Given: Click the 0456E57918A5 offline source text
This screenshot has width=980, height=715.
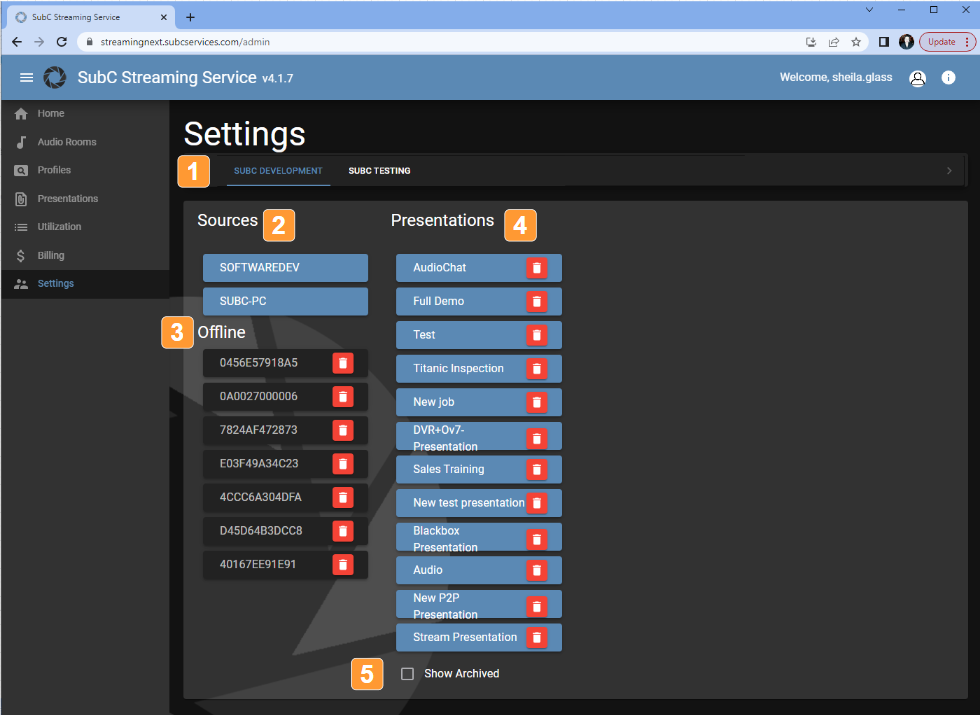Looking at the screenshot, I should pyautogui.click(x=259, y=363).
